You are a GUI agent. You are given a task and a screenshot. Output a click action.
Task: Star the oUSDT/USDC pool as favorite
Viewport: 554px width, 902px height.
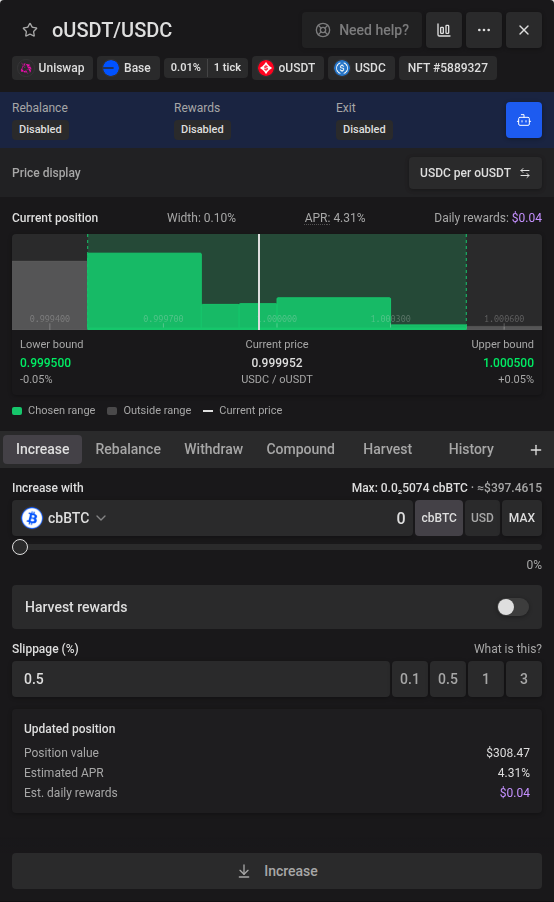coord(30,30)
